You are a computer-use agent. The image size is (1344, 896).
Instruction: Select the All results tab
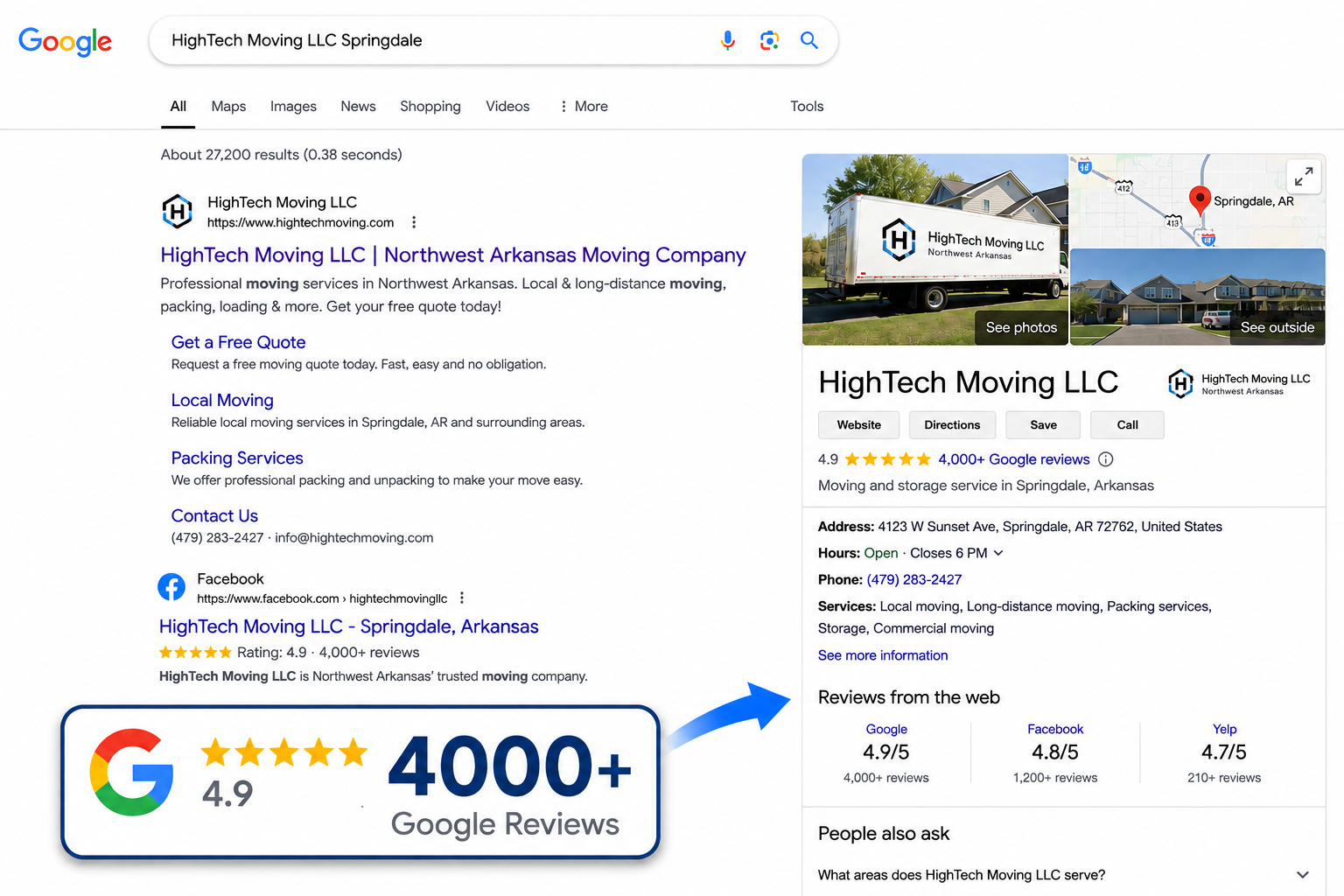tap(178, 106)
